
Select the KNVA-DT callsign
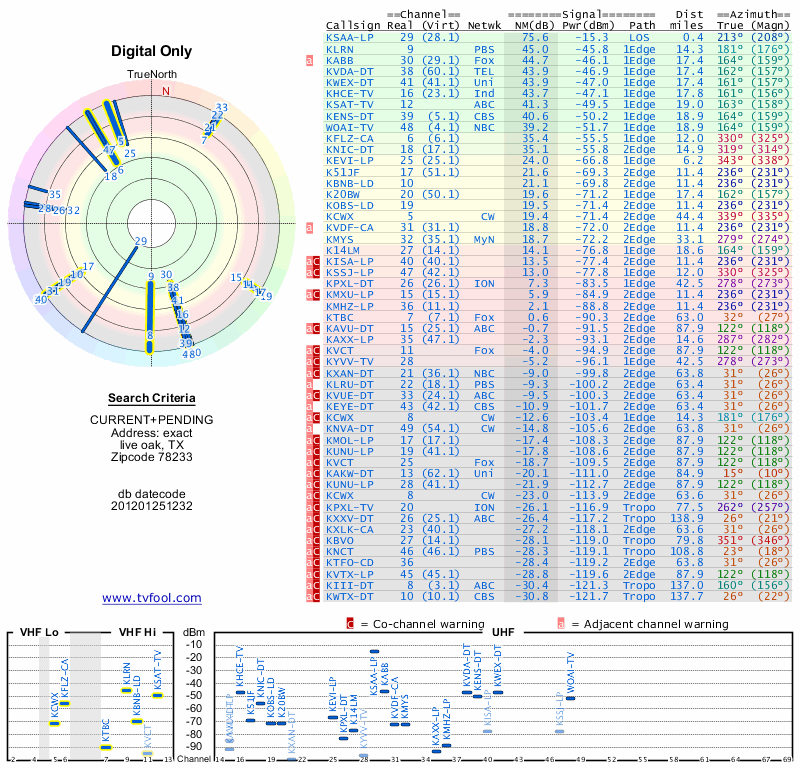(x=350, y=429)
